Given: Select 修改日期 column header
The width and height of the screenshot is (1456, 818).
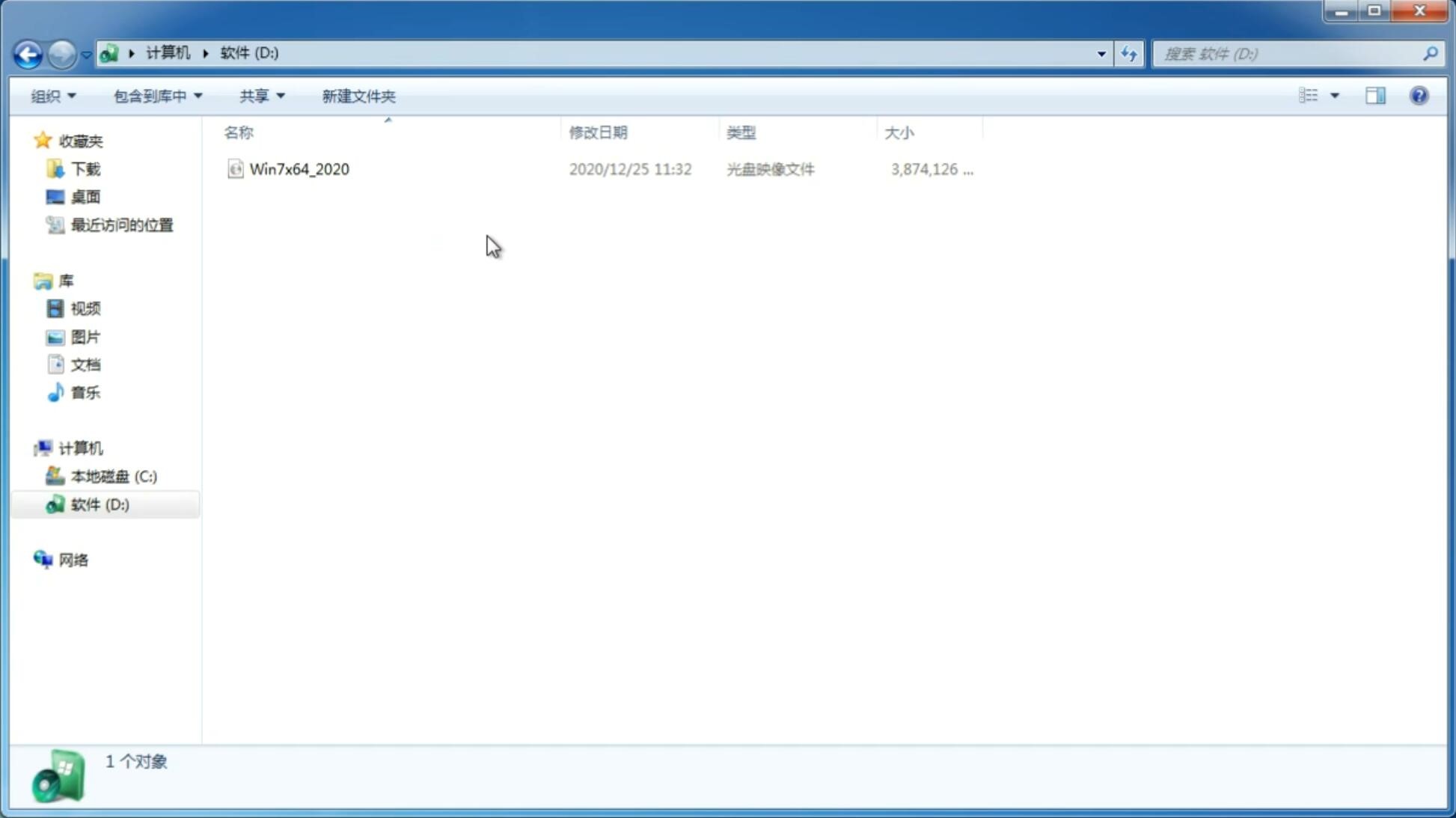Looking at the screenshot, I should point(600,132).
